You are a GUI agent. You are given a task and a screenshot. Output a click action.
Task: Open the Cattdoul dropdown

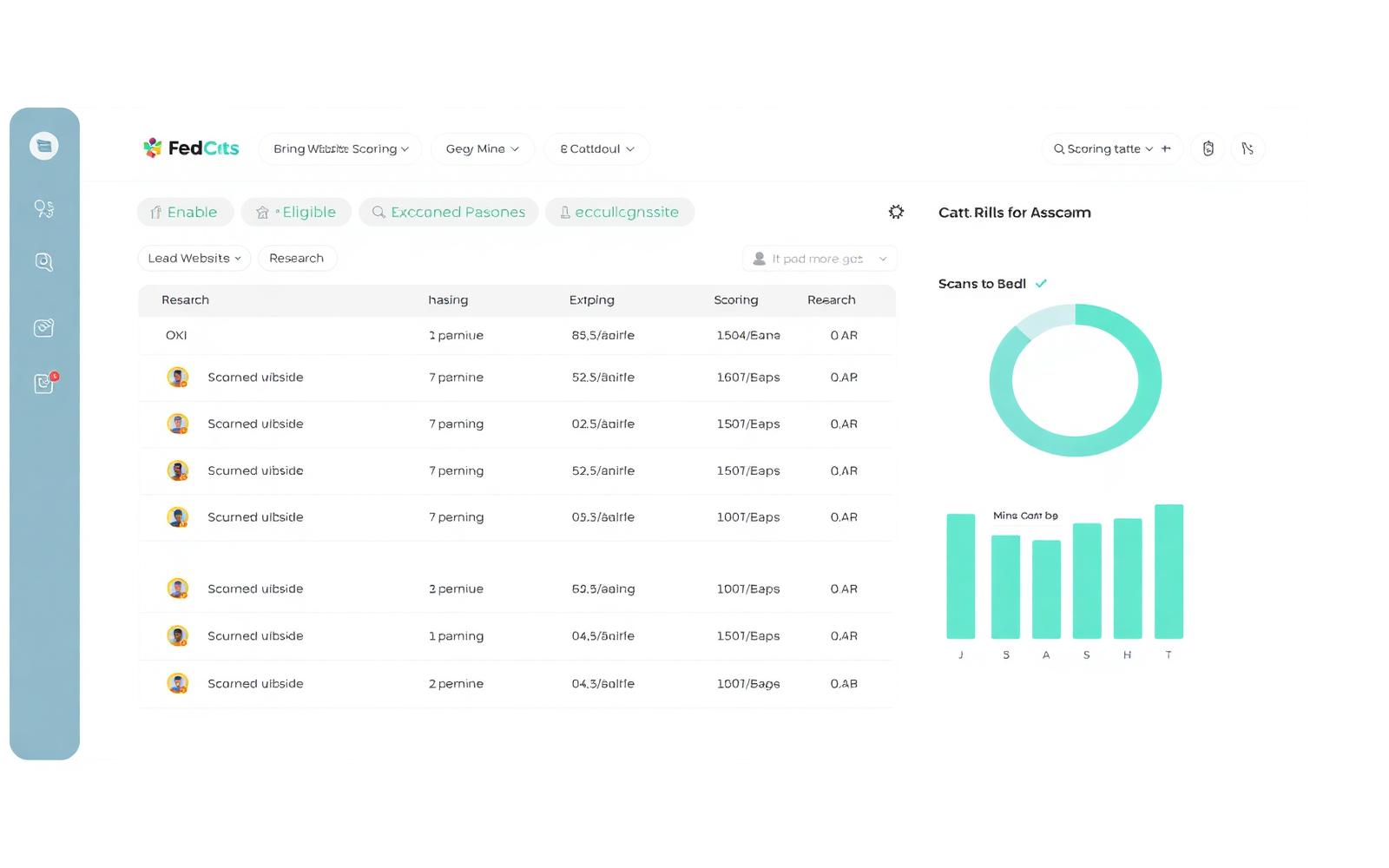[x=597, y=148]
